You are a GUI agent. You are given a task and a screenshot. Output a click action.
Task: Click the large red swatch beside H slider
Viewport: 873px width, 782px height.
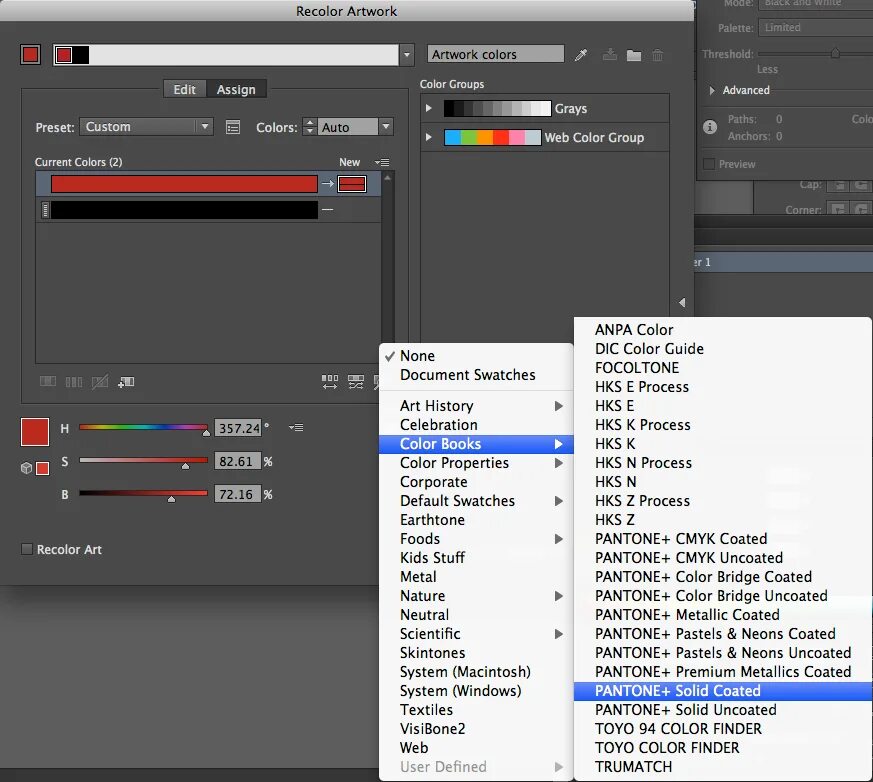point(35,432)
